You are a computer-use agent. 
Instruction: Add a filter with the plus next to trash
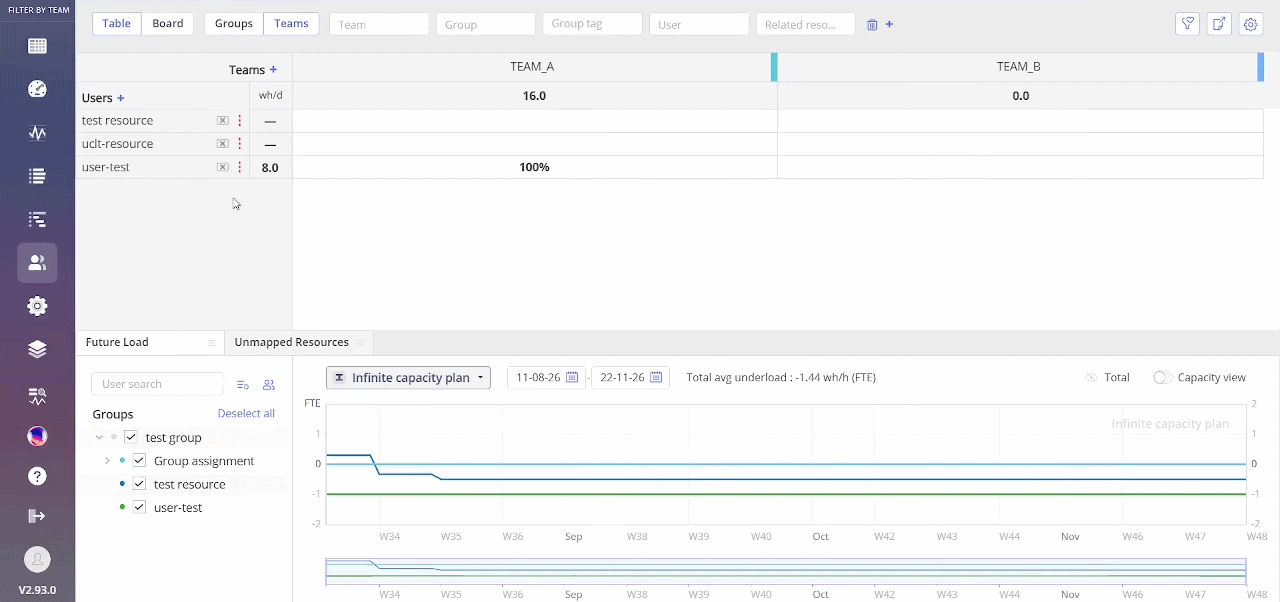[x=889, y=24]
